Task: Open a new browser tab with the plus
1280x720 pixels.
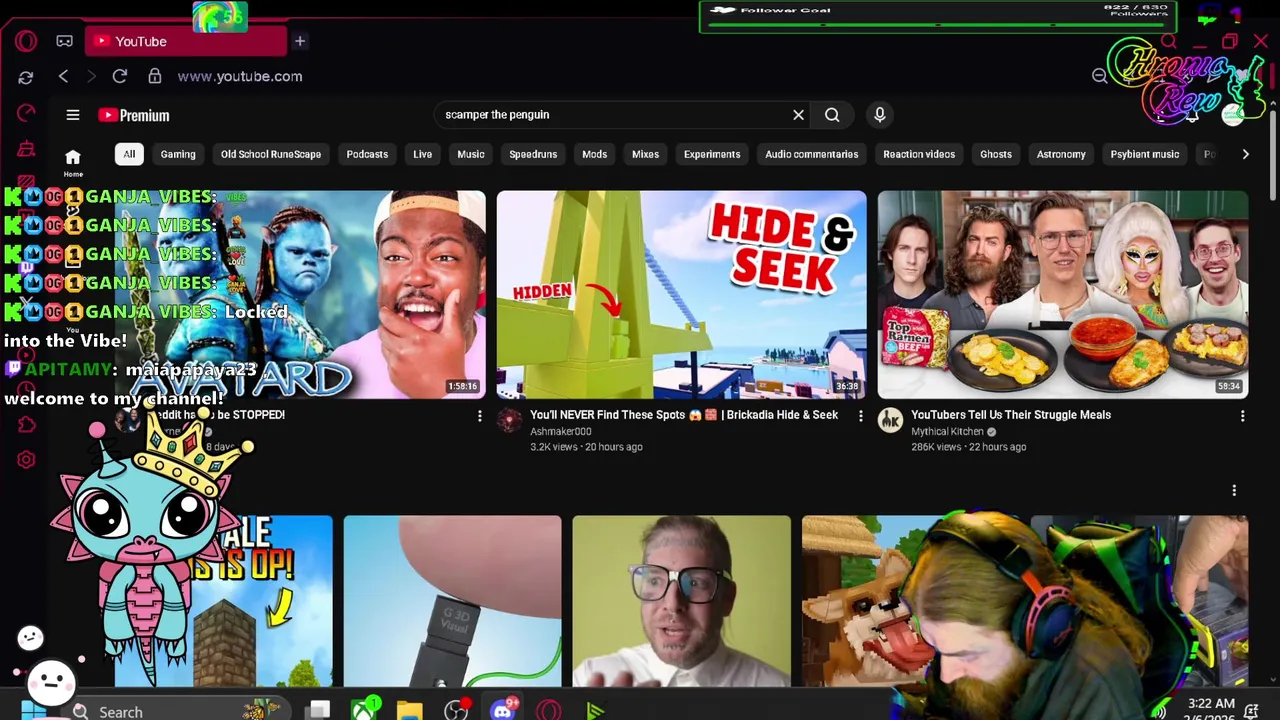Action: 299,41
